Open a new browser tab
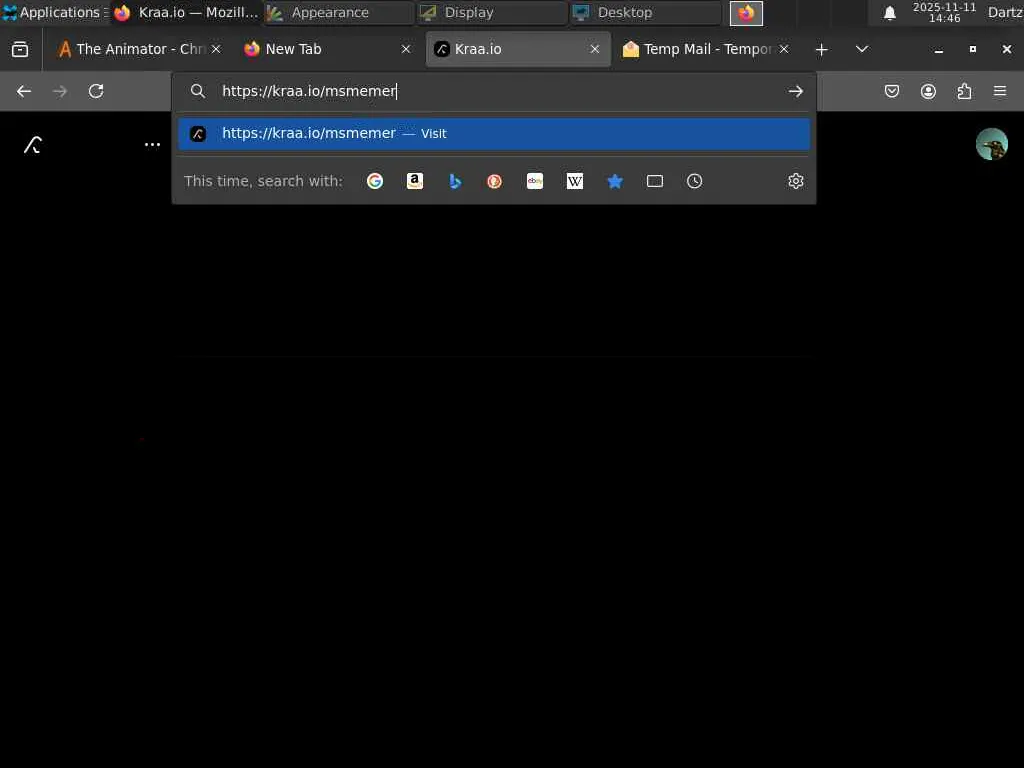 [822, 49]
